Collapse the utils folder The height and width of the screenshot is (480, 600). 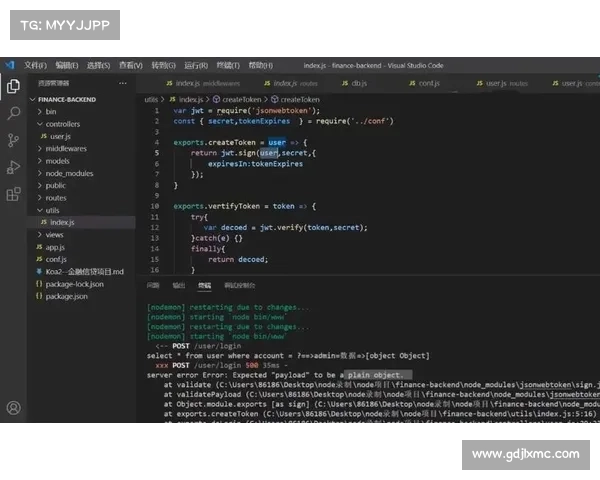(54, 210)
